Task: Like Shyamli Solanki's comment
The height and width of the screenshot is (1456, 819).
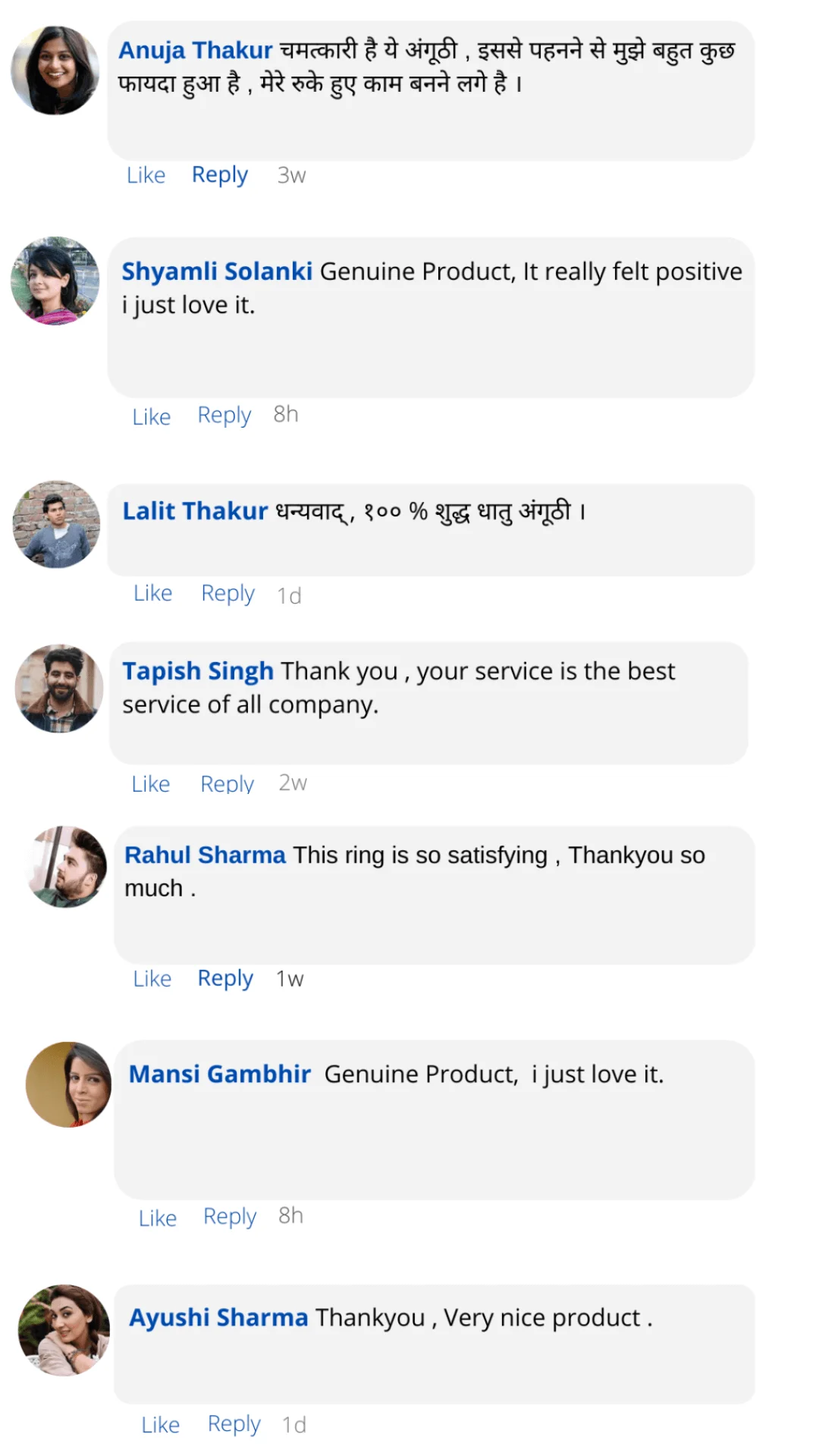Action: 152,416
